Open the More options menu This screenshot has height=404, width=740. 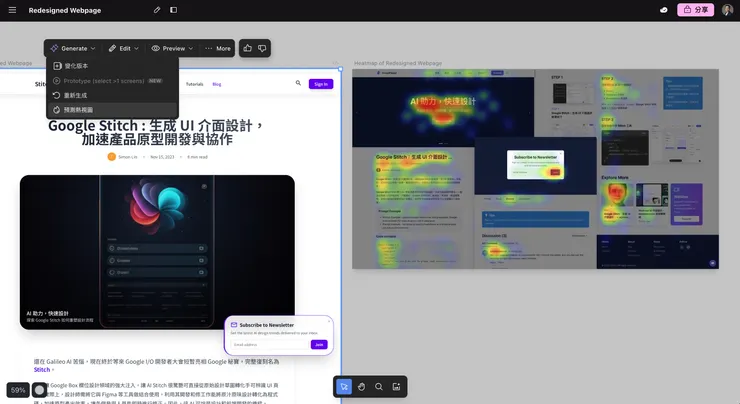[x=218, y=48]
